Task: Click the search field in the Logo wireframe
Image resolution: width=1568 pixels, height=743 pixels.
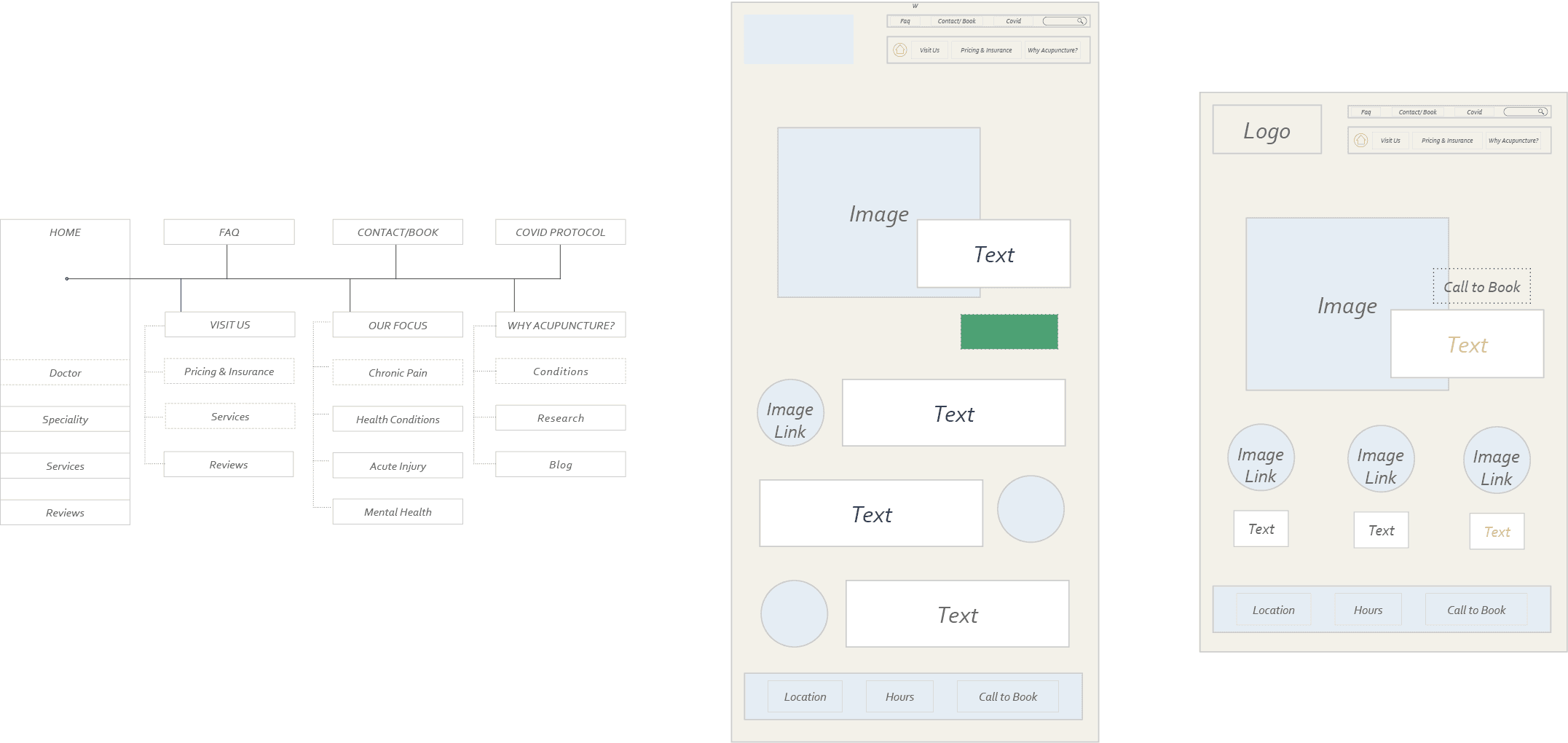Action: pos(1526,111)
